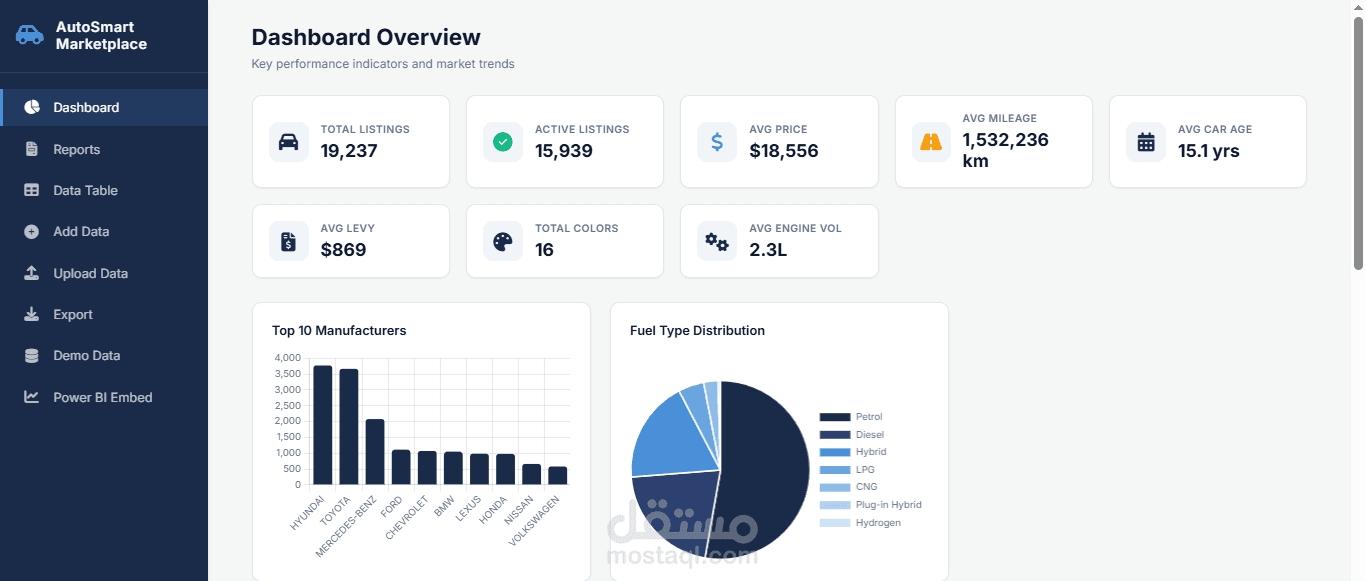Image resolution: width=1366 pixels, height=581 pixels.
Task: Go to Data Table section
Action: tap(104, 190)
